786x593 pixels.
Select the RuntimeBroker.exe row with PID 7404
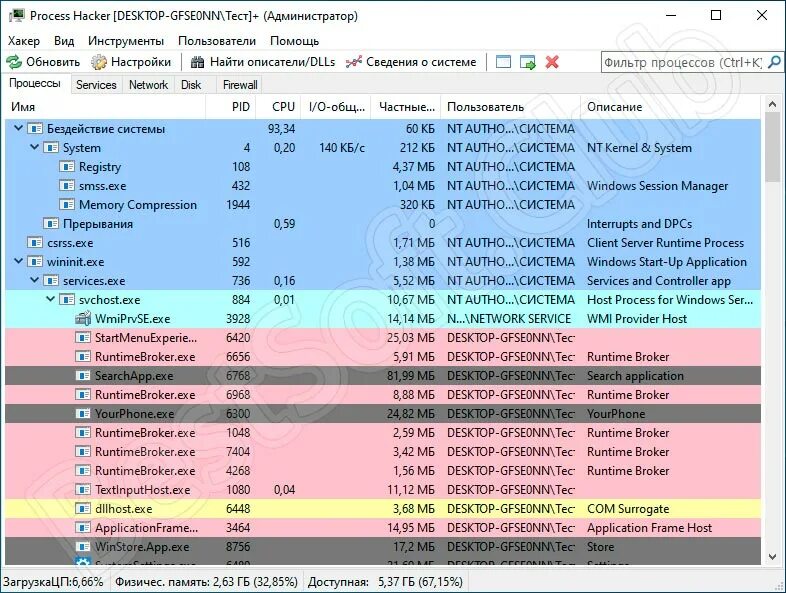tap(383, 452)
